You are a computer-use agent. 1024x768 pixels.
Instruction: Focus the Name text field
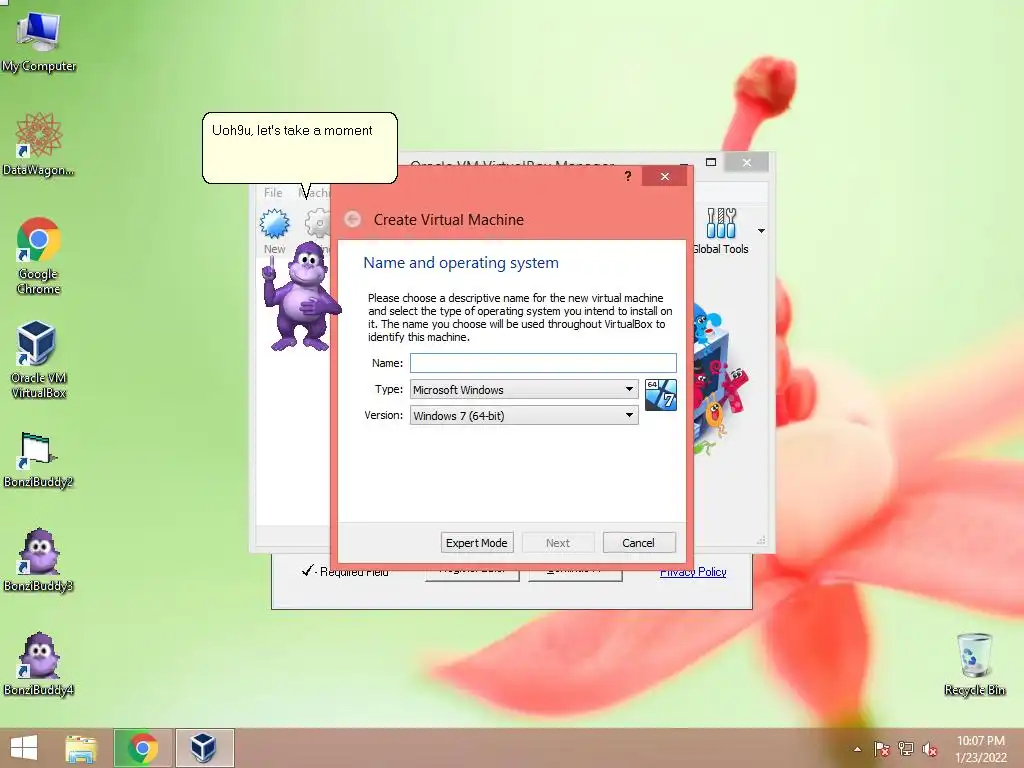(543, 363)
